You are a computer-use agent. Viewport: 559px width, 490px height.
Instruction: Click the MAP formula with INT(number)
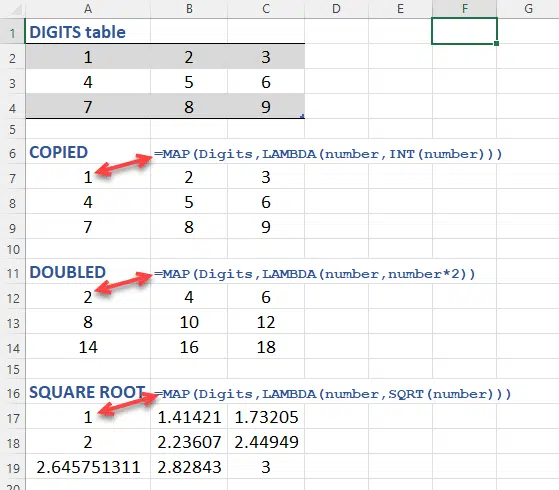(x=328, y=154)
